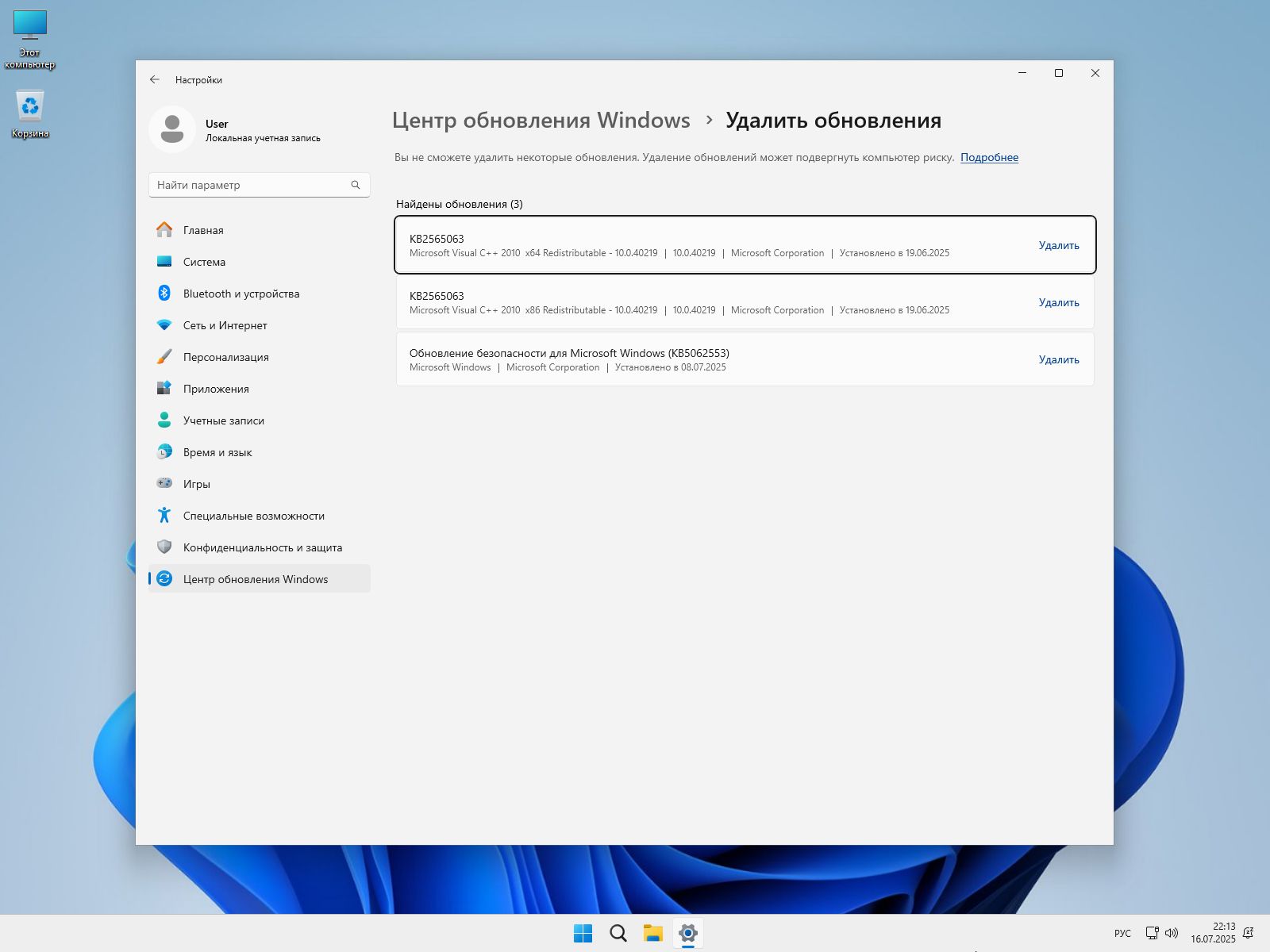
Task: Open Персонализация settings
Action: click(x=260, y=357)
